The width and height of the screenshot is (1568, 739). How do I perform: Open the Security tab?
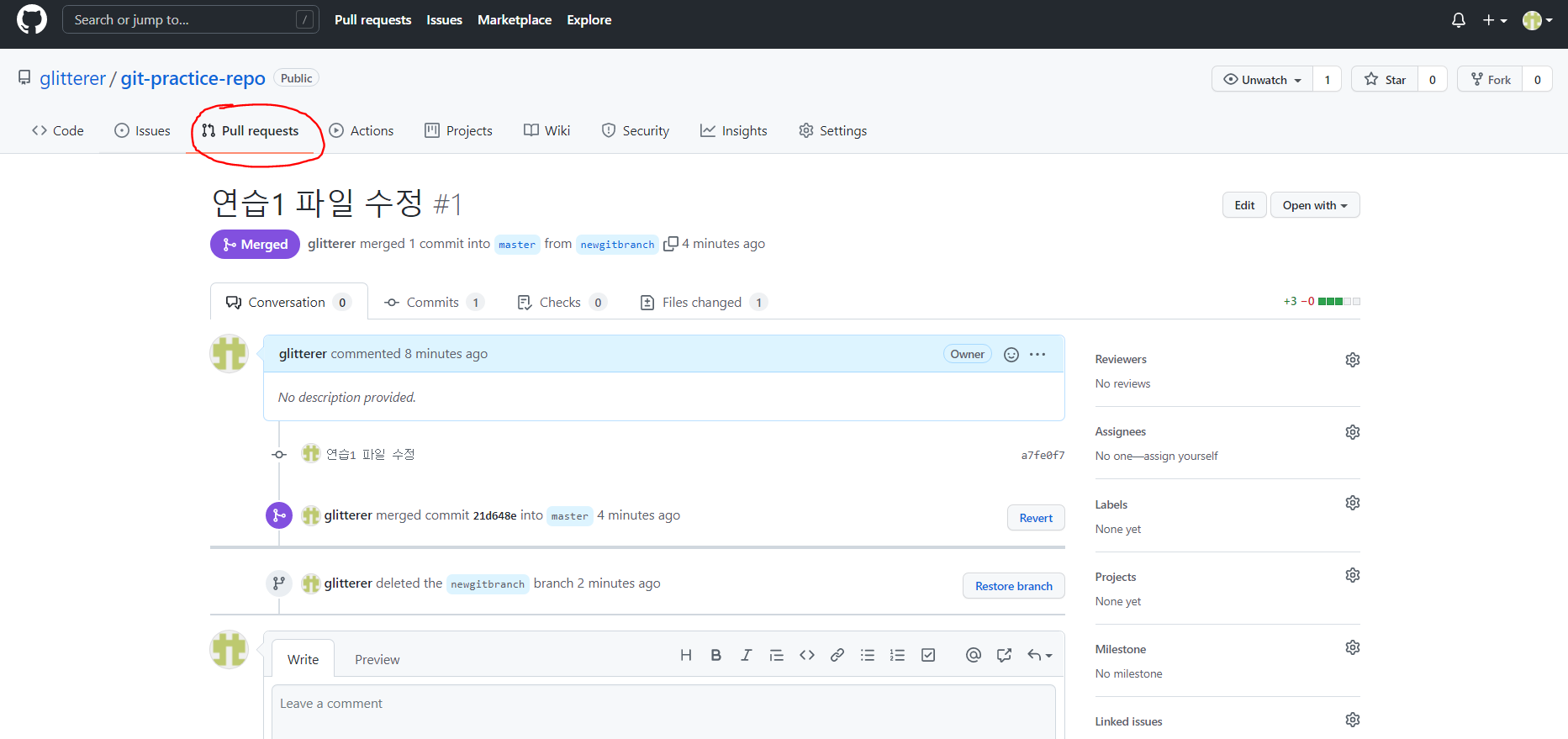pos(636,130)
